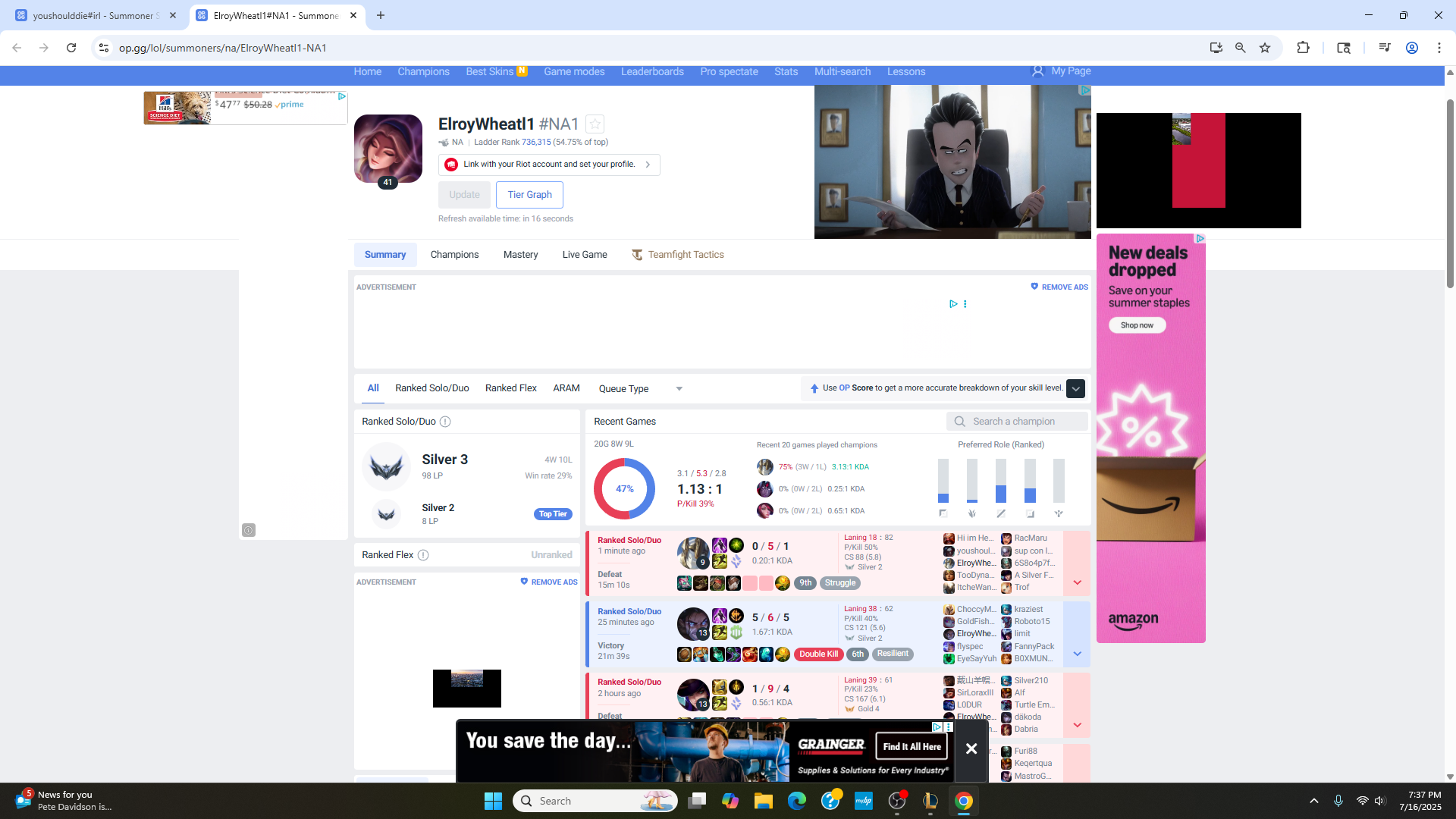Open the Queue Type dropdown
The height and width of the screenshot is (819, 1456).
(641, 389)
